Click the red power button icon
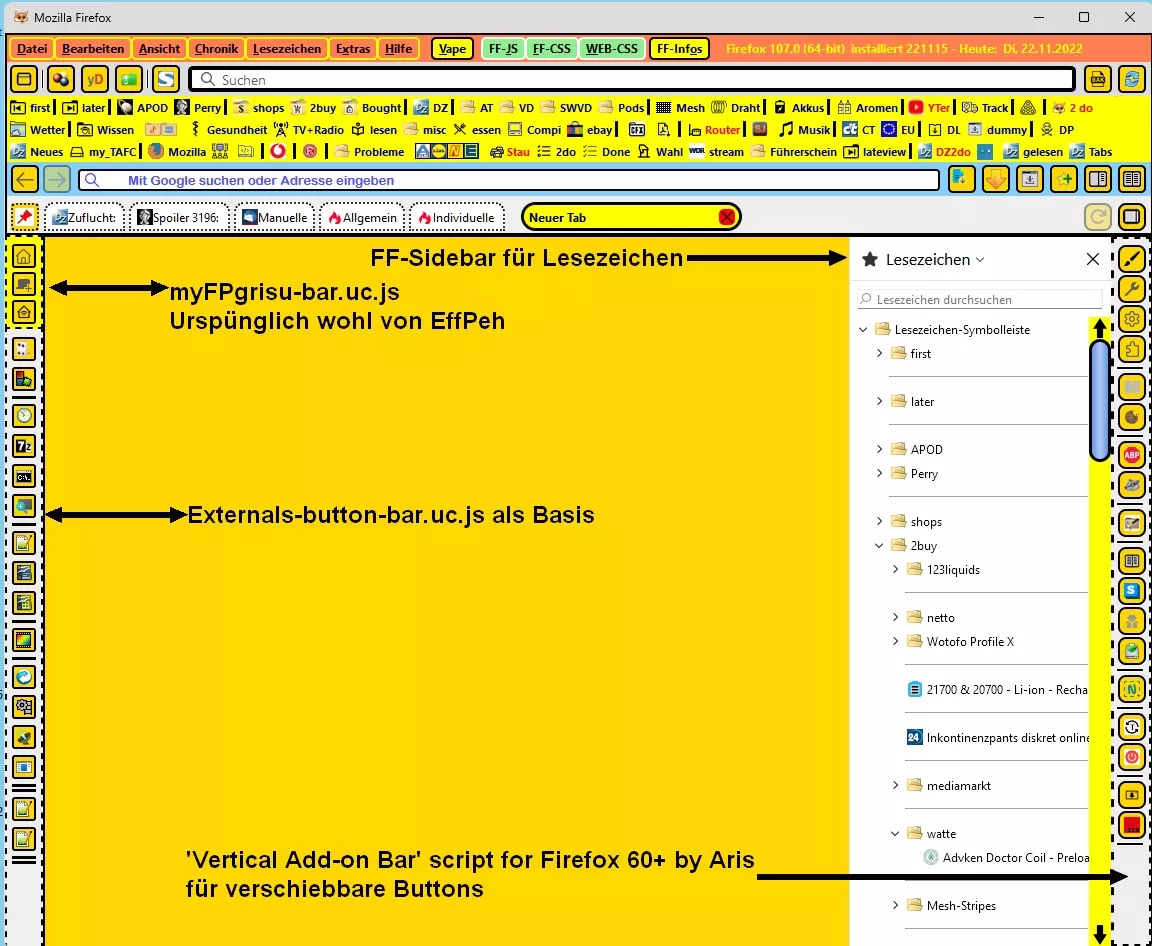Viewport: 1152px width, 946px height. coord(1131,756)
